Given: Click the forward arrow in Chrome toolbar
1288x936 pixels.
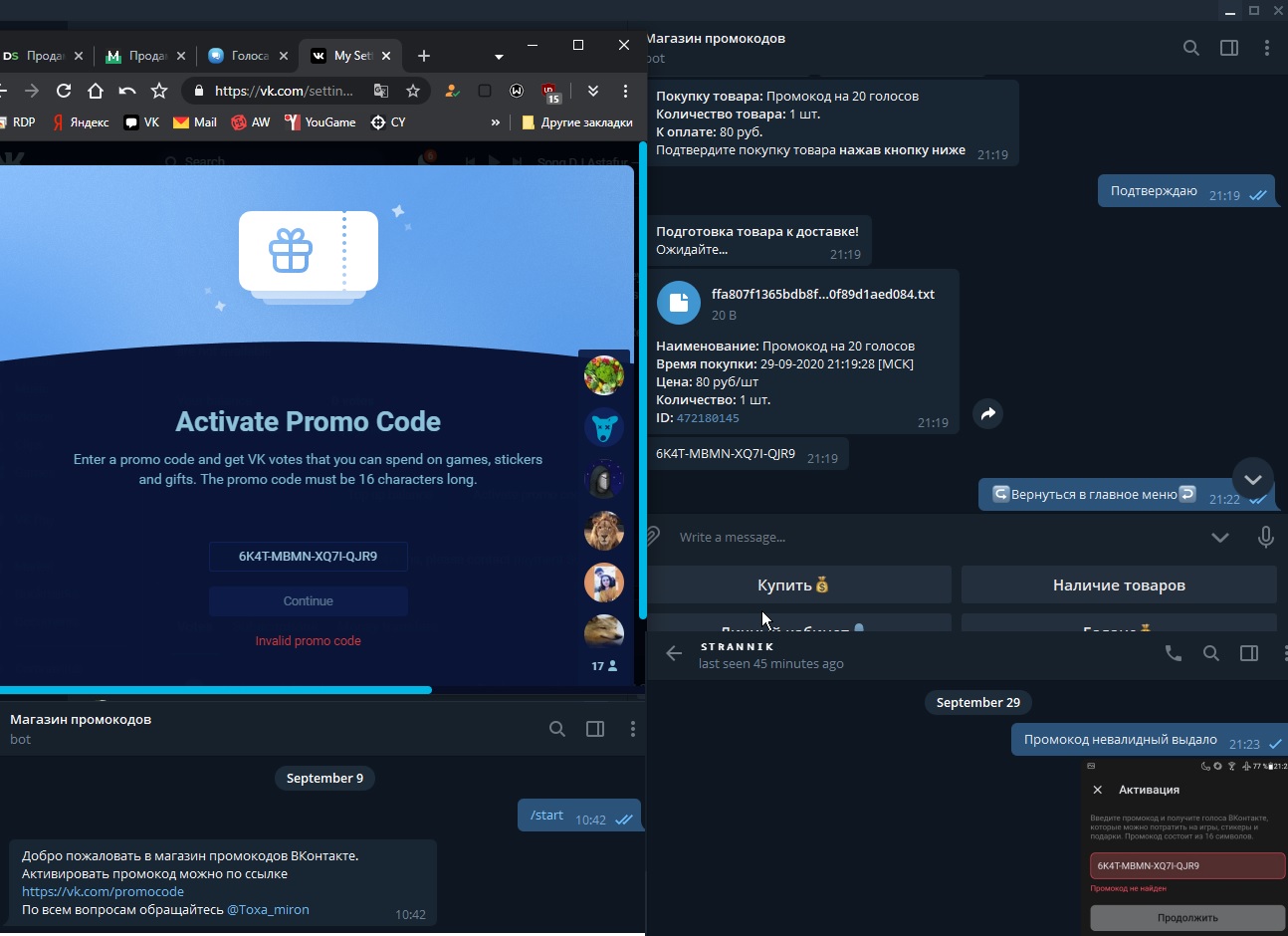Looking at the screenshot, I should 32,91.
